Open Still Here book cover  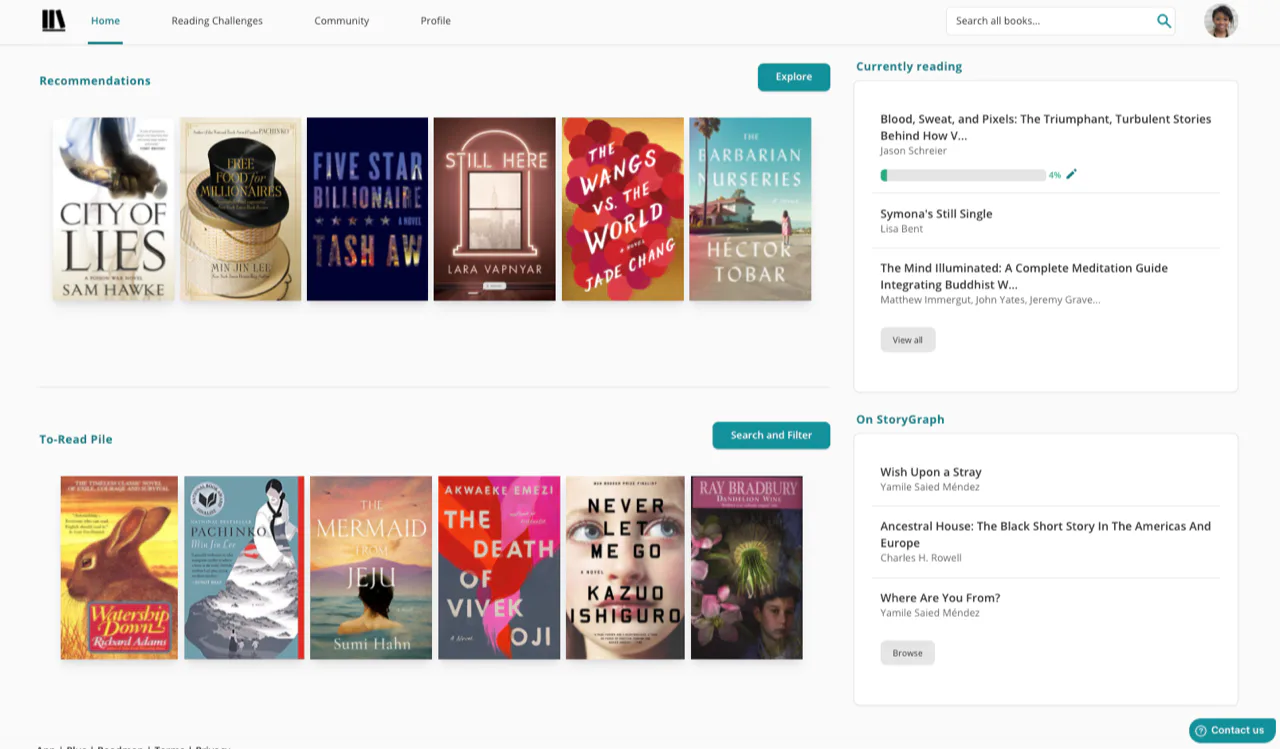(494, 209)
